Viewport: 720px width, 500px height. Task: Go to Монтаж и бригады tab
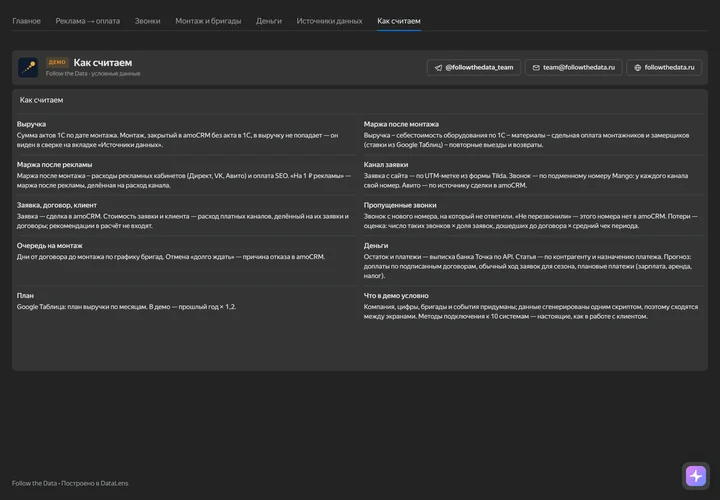coord(208,21)
